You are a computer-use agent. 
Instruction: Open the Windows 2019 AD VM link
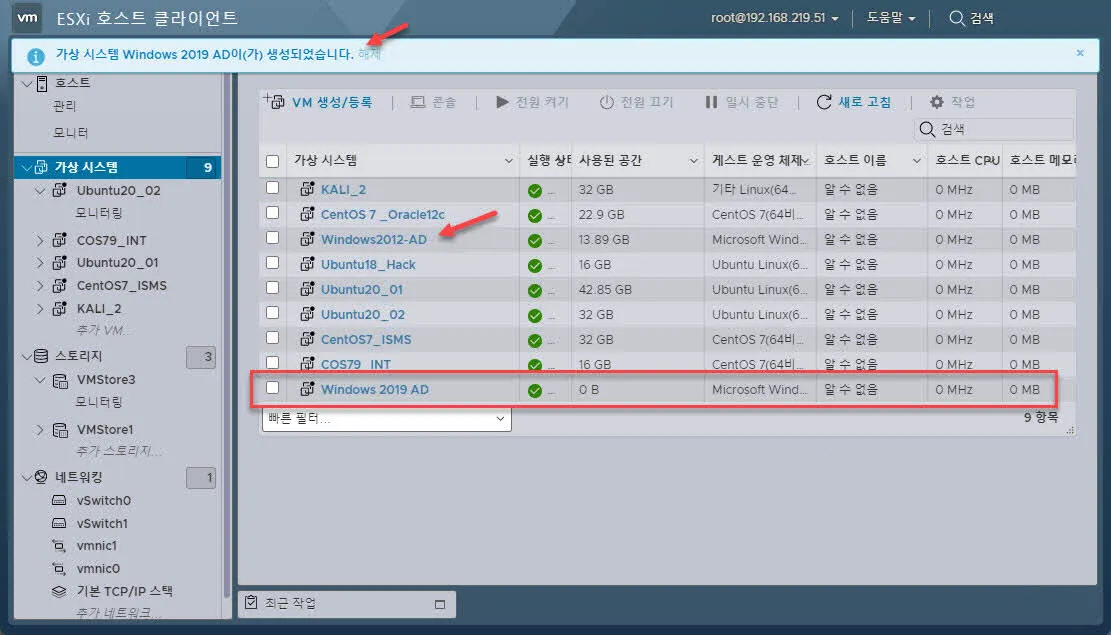[374, 389]
